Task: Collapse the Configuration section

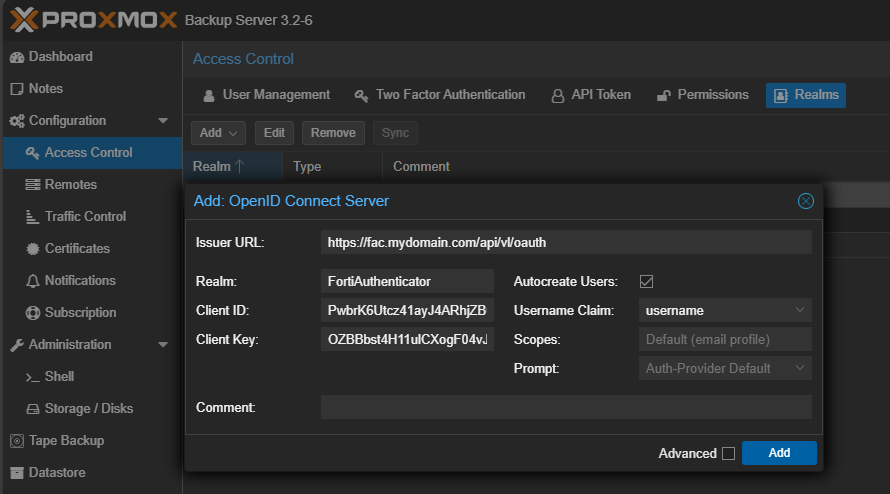Action: click(x=163, y=121)
